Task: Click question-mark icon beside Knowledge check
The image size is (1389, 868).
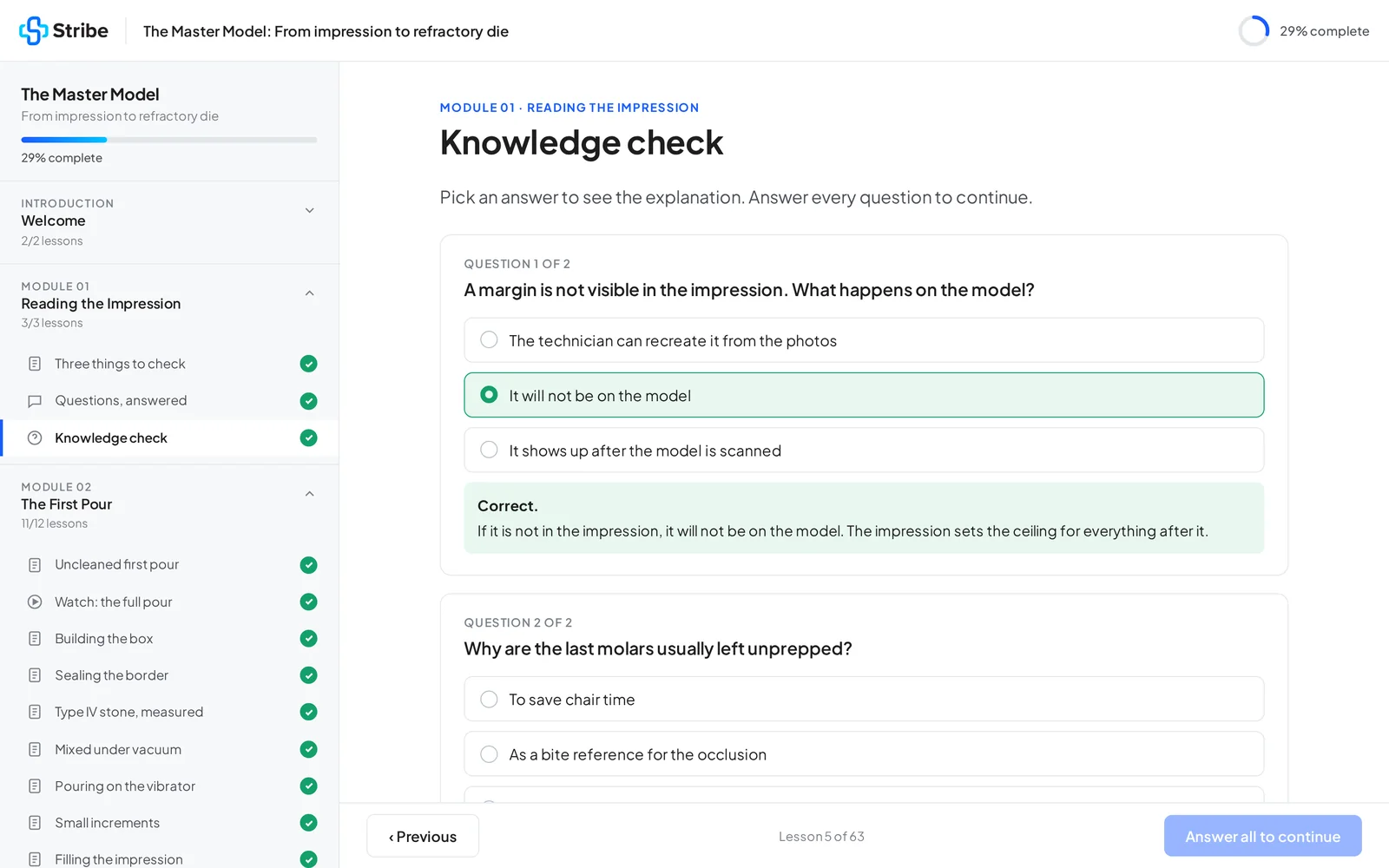Action: coord(35,438)
